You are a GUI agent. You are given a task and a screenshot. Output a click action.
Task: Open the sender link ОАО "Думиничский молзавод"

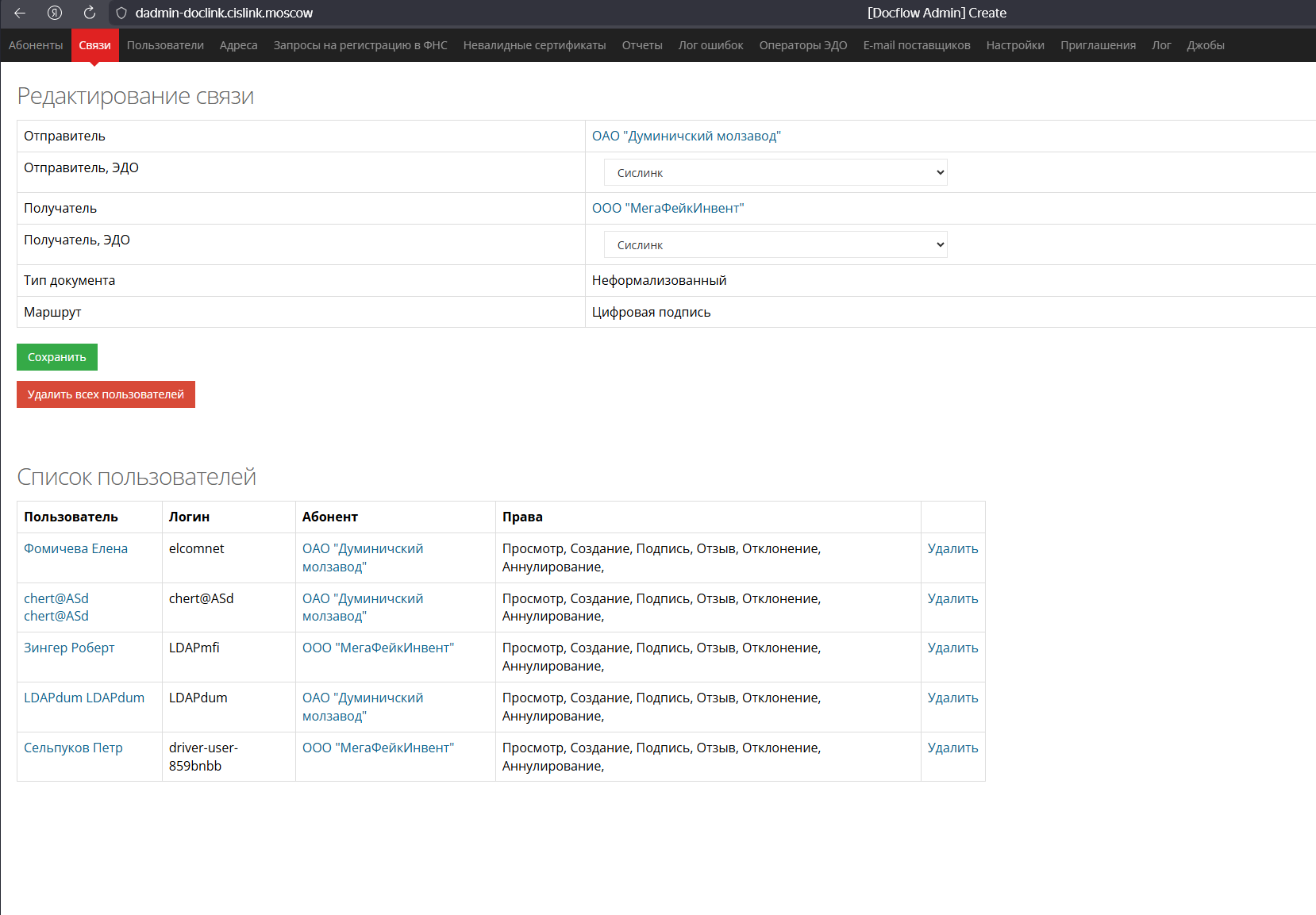686,136
